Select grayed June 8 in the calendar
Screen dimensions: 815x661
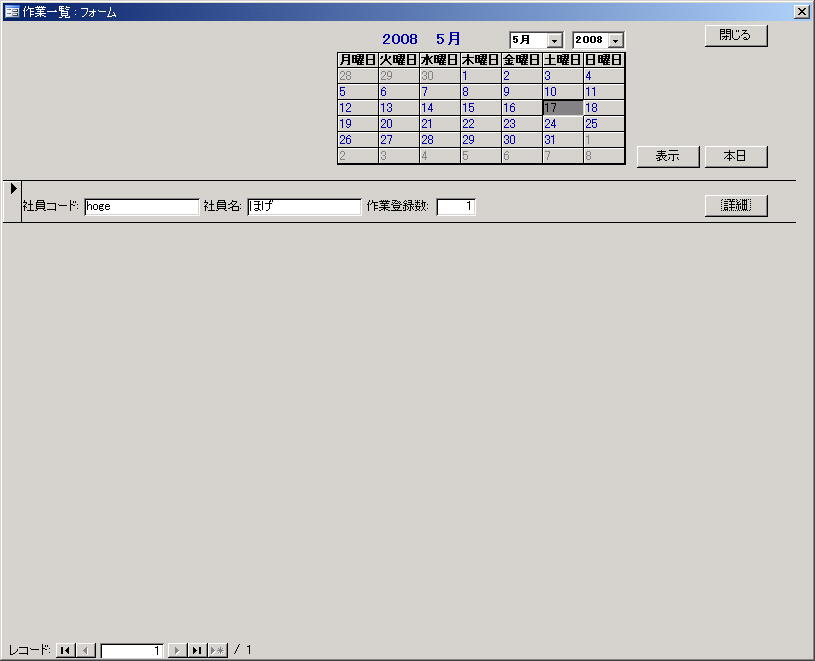coord(604,155)
